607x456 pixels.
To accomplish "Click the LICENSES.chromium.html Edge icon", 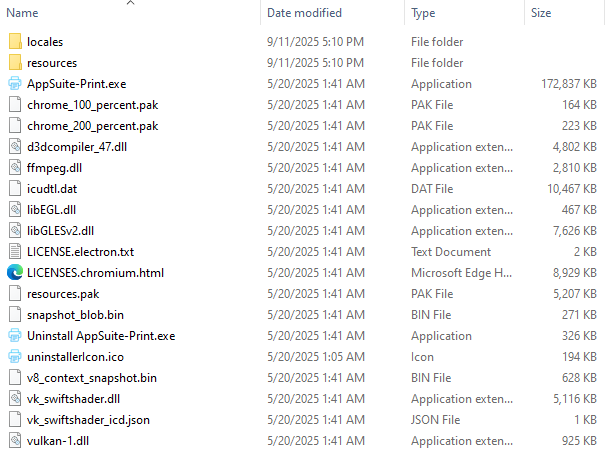I will 15,272.
